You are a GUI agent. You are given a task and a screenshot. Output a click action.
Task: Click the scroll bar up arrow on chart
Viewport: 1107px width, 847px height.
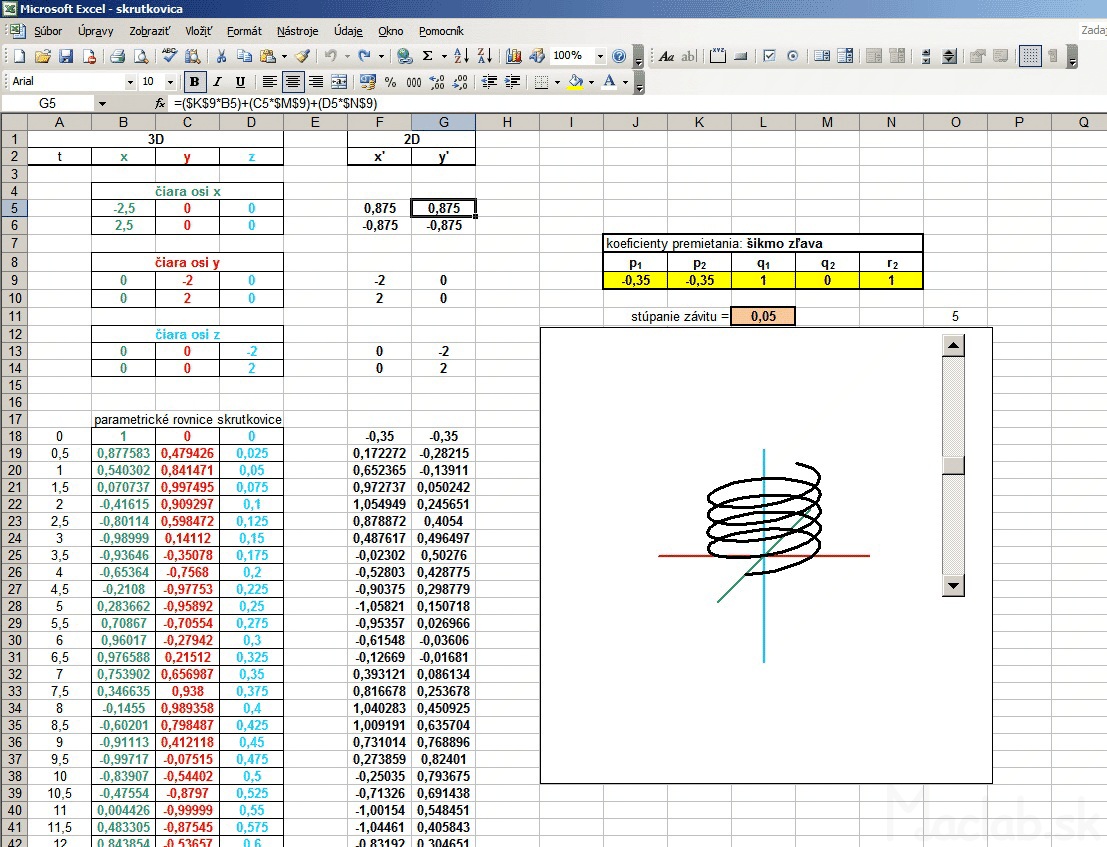(x=953, y=346)
